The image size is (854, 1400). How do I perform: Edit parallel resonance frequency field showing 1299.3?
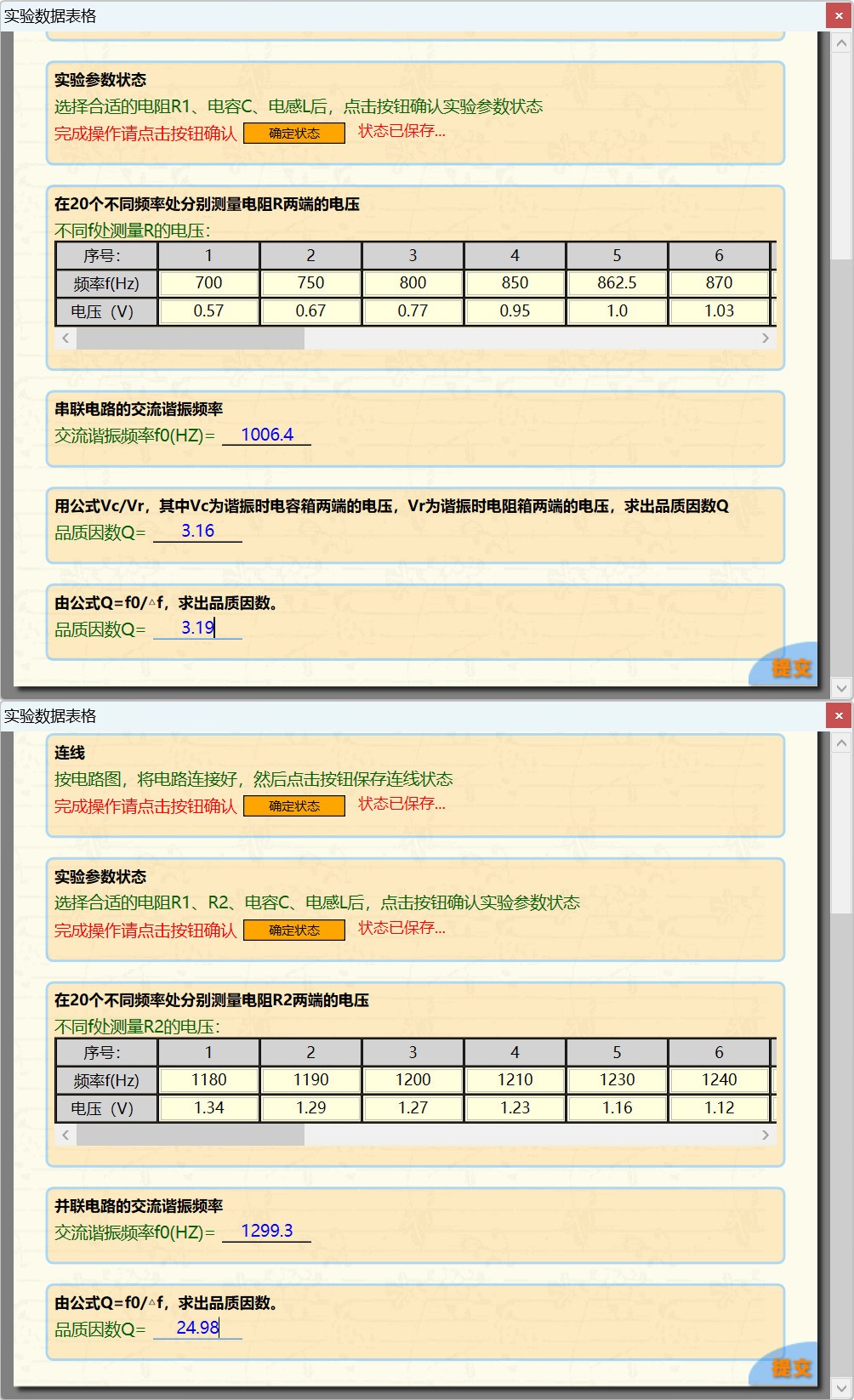(266, 1231)
